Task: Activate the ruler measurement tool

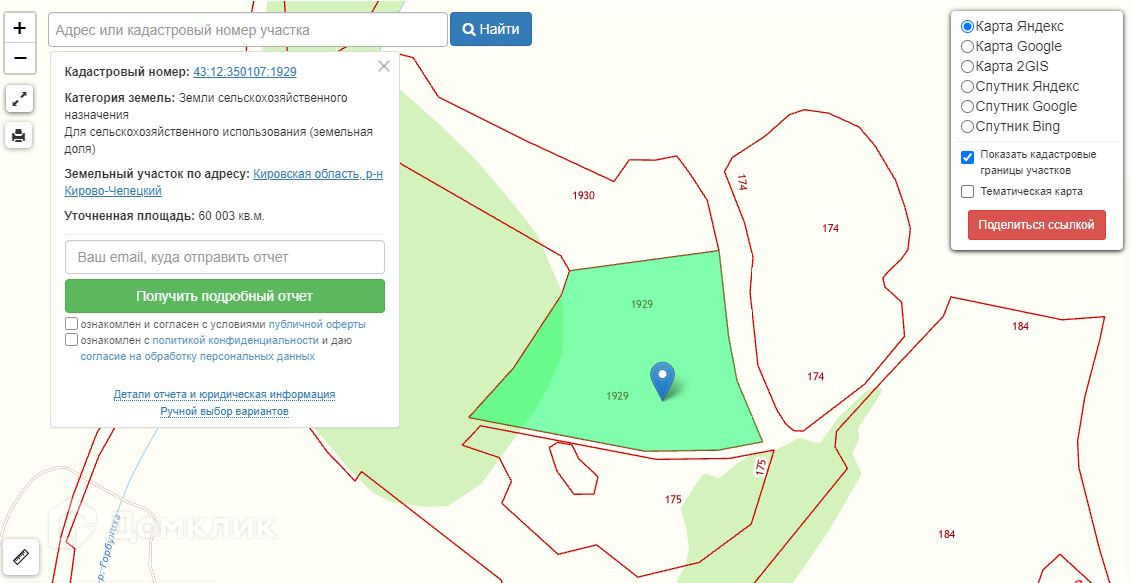Action: [19, 558]
